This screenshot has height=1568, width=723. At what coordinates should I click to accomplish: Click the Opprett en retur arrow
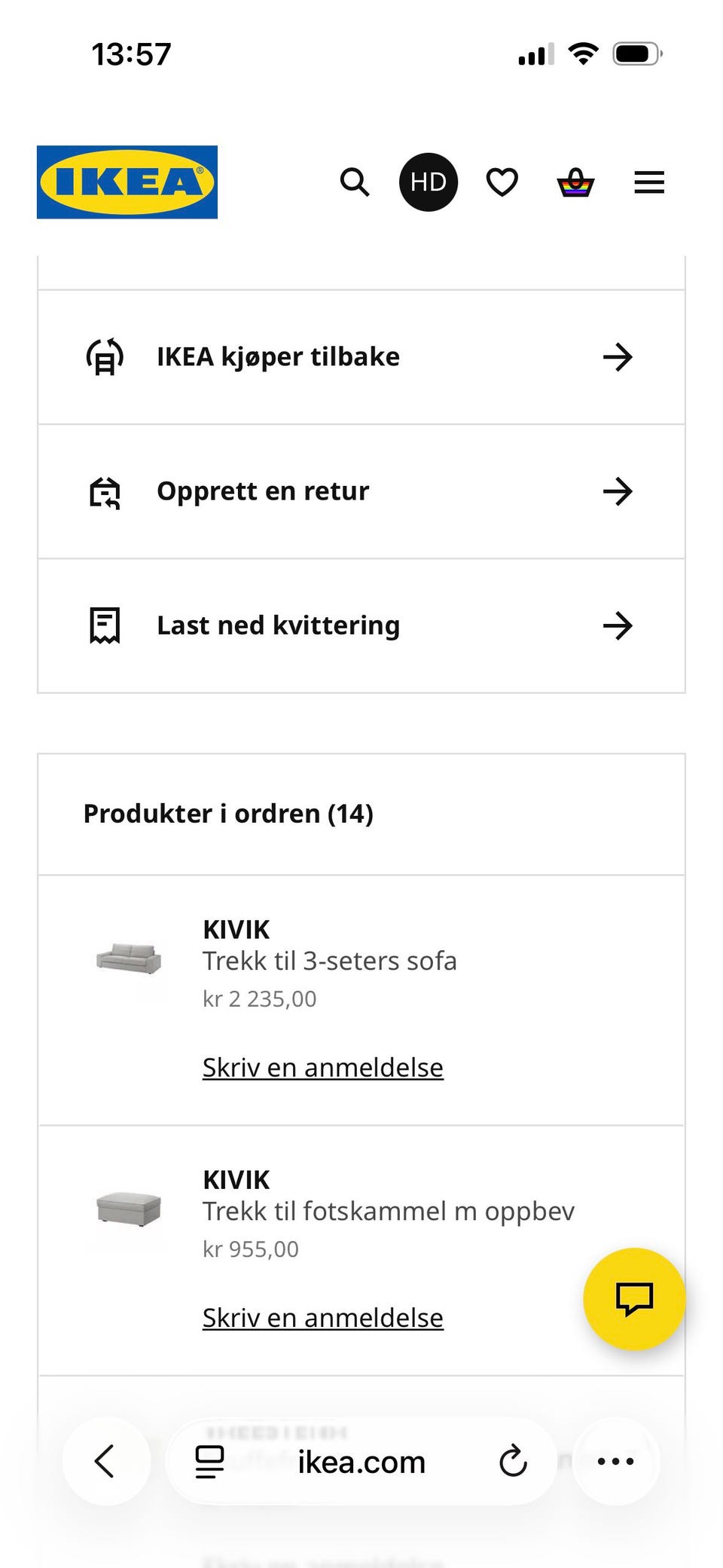coord(618,491)
